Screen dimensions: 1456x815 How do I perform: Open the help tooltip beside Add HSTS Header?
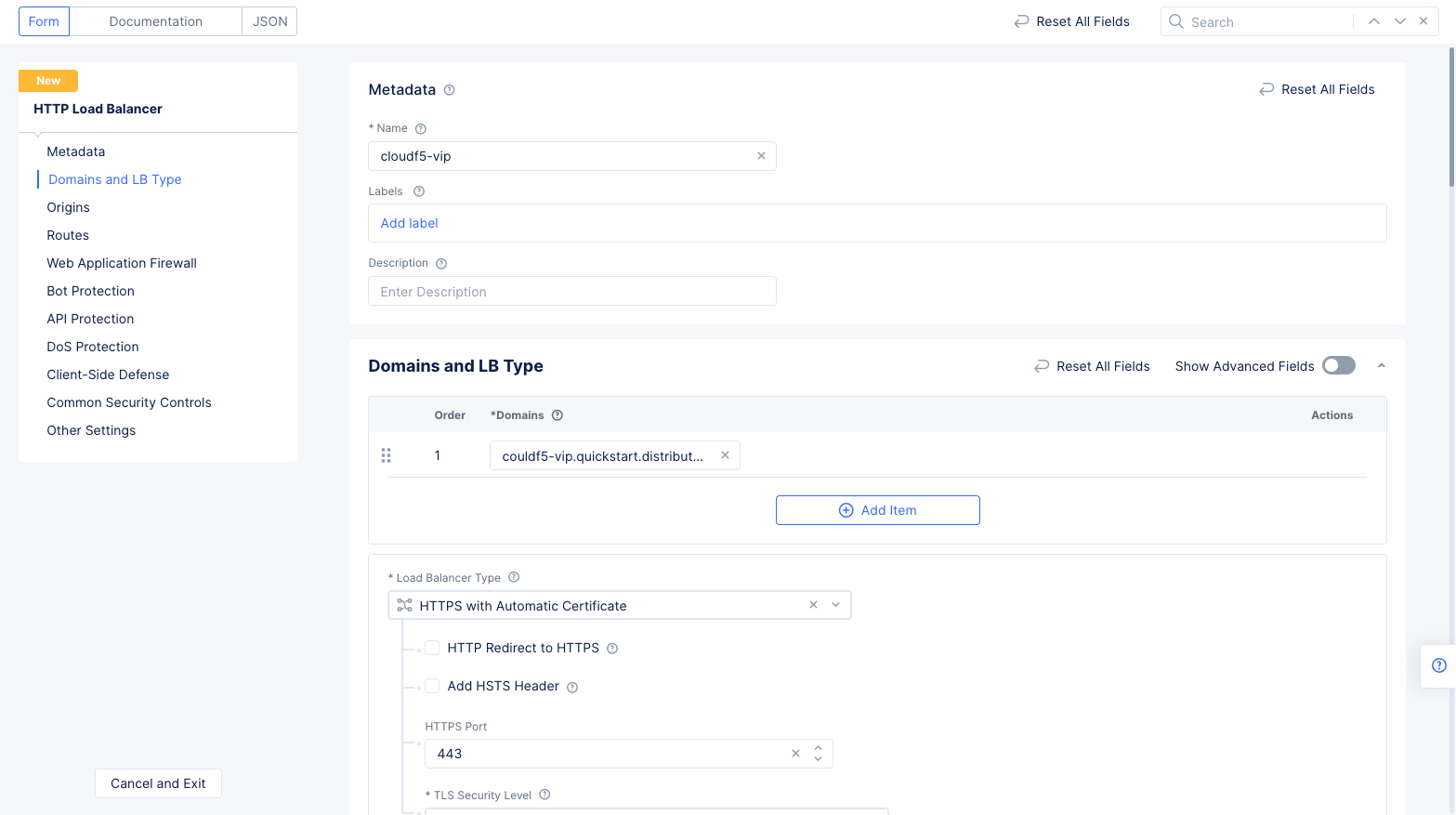[x=572, y=686]
